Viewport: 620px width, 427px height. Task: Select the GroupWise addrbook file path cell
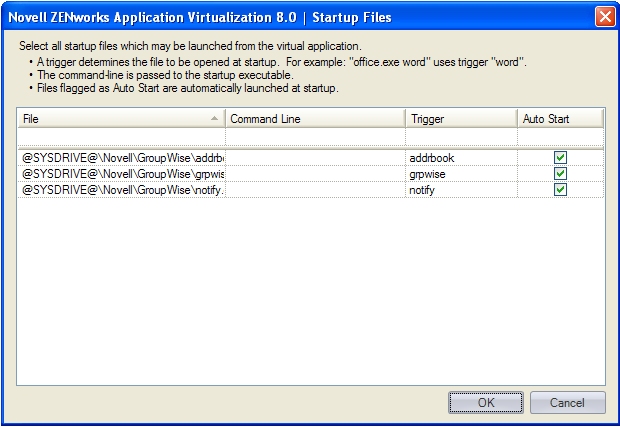(122, 158)
